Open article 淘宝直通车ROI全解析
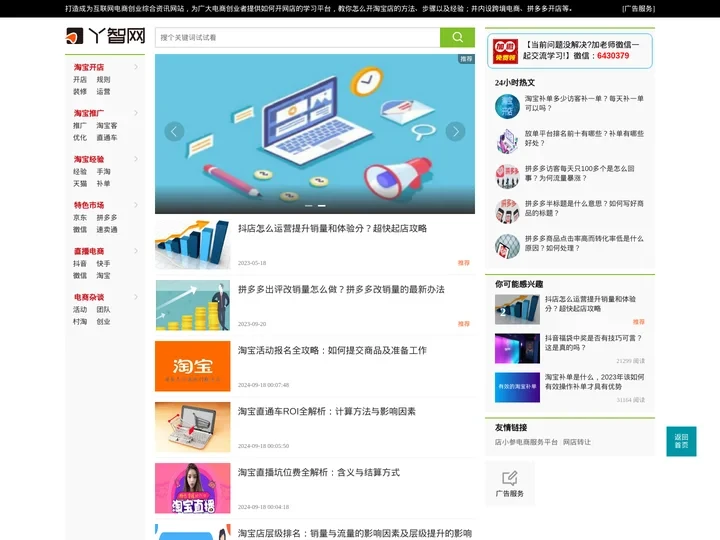The height and width of the screenshot is (540, 720). pos(326,411)
